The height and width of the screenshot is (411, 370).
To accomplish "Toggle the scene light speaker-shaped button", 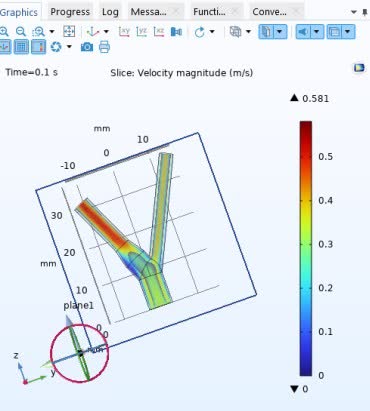I will click(x=303, y=32).
